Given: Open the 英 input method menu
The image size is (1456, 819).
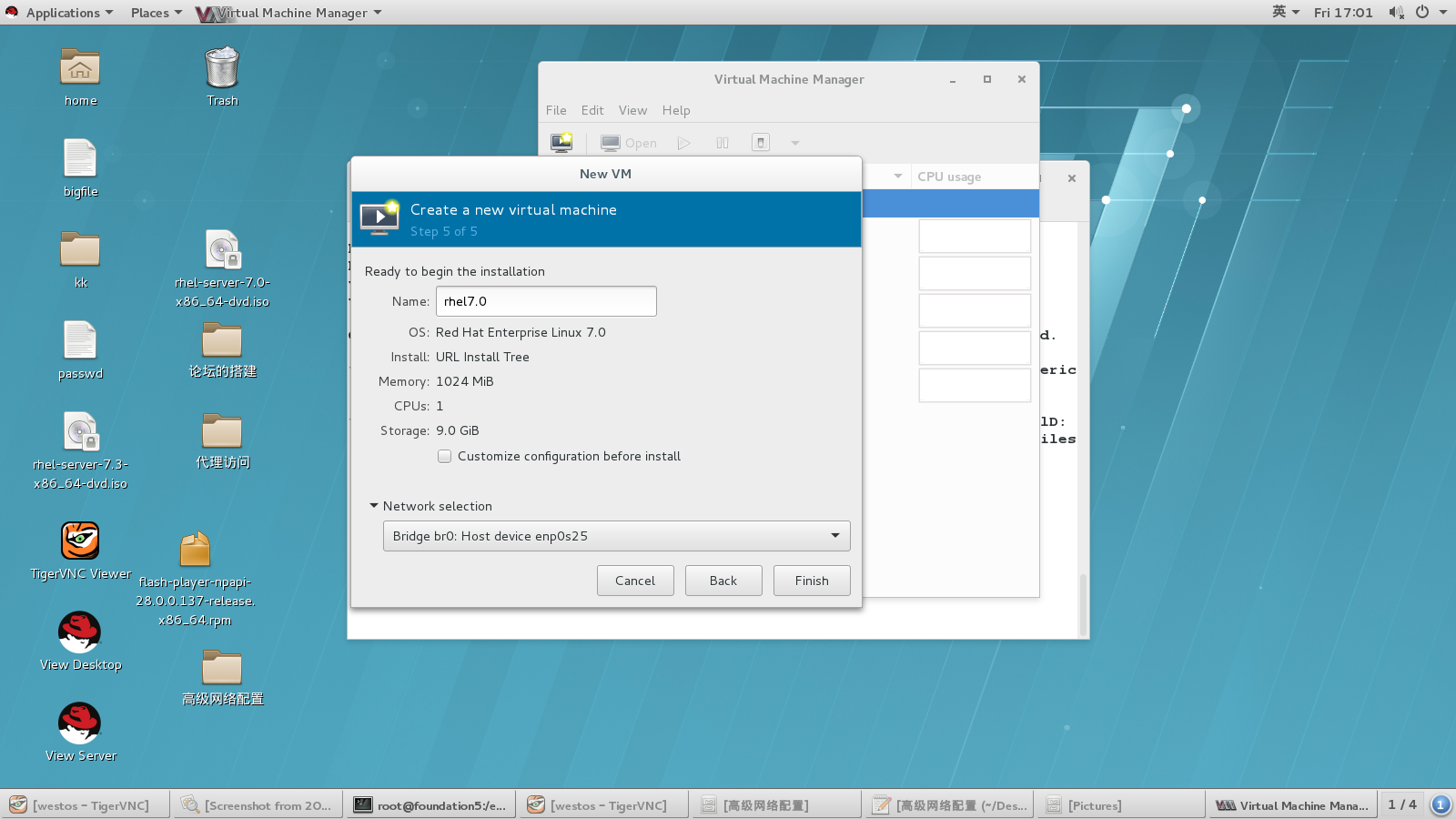Looking at the screenshot, I should click(x=1286, y=12).
